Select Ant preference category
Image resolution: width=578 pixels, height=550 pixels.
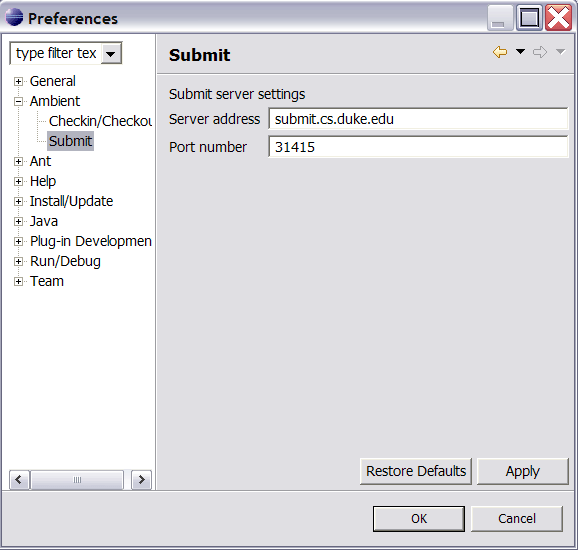coord(41,161)
